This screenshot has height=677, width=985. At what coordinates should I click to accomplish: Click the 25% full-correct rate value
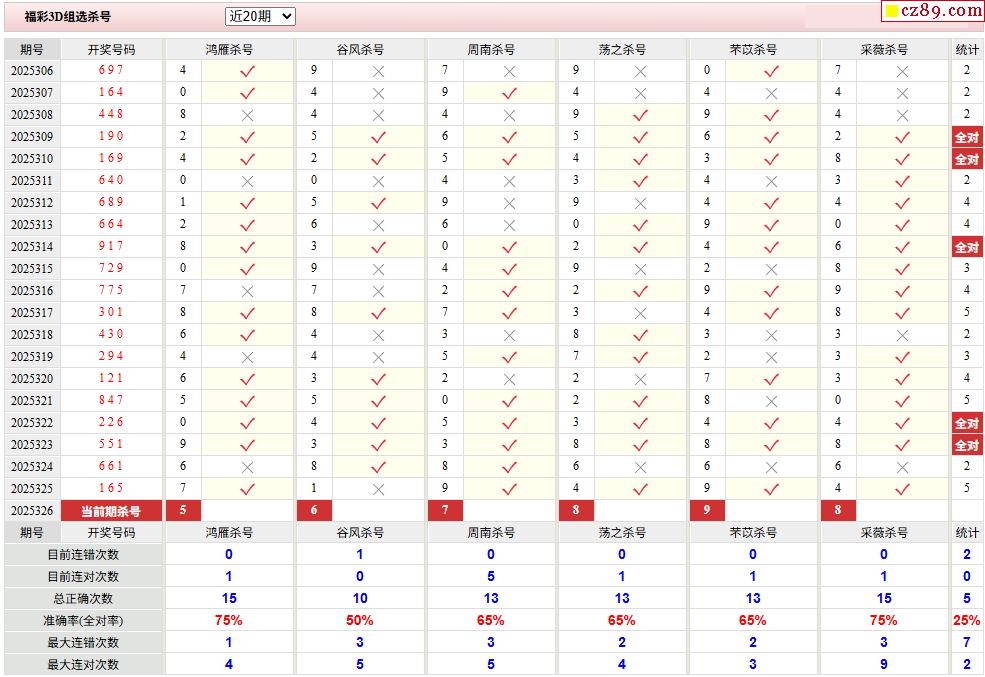point(967,620)
